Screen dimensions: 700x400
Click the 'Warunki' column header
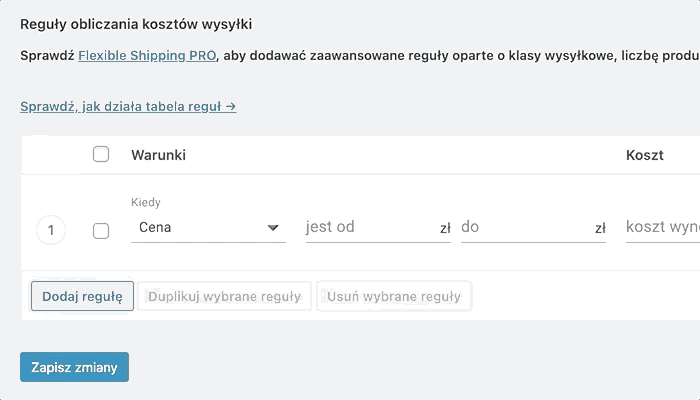(158, 155)
